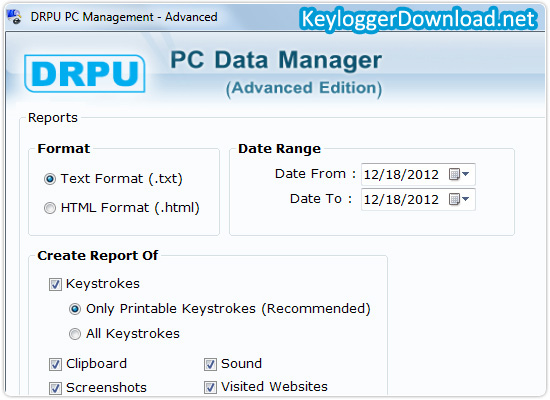Select Text Format (.txt) option

click(50, 179)
